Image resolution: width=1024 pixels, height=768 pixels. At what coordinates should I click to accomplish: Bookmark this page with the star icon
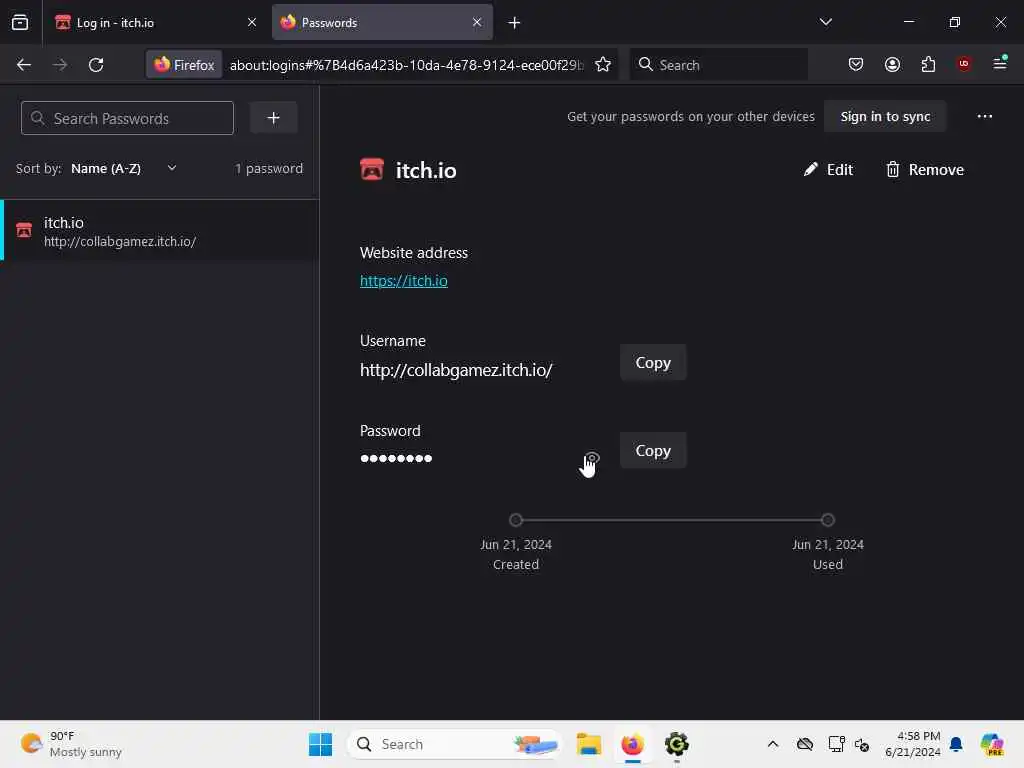coord(603,65)
